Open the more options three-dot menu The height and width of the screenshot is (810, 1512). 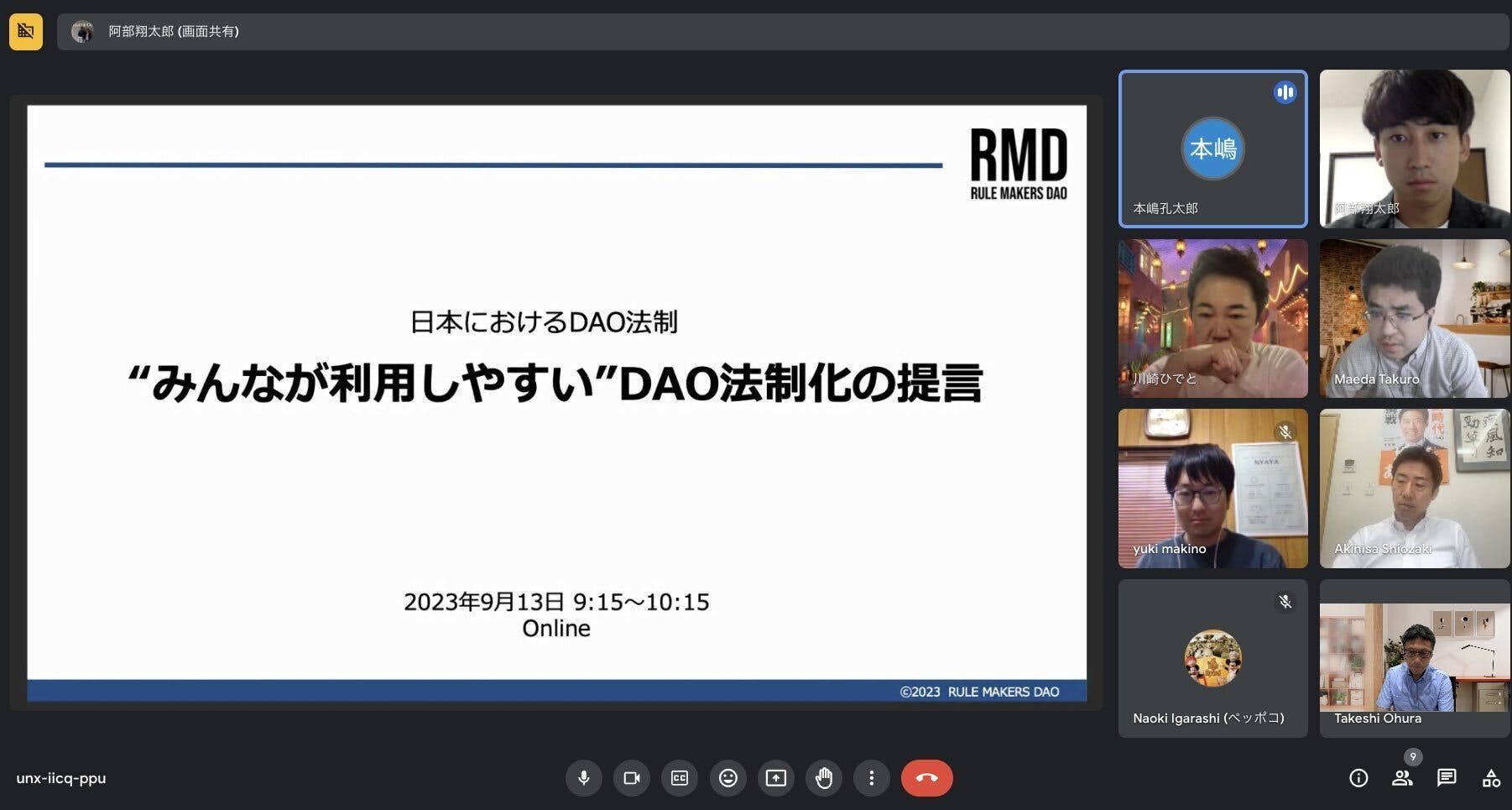pyautogui.click(x=872, y=778)
